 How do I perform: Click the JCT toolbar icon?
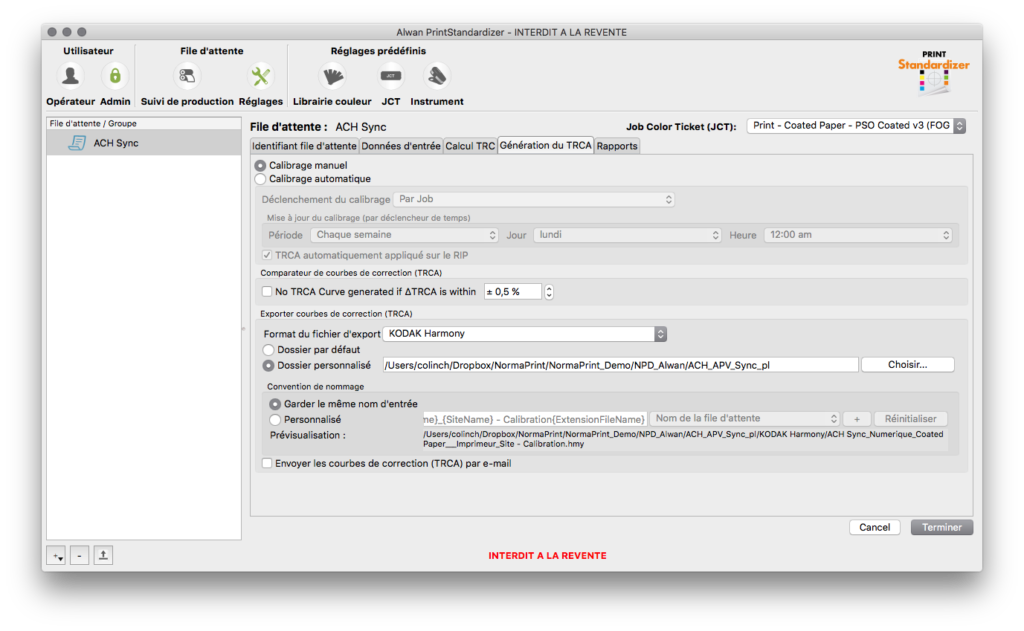coord(391,77)
